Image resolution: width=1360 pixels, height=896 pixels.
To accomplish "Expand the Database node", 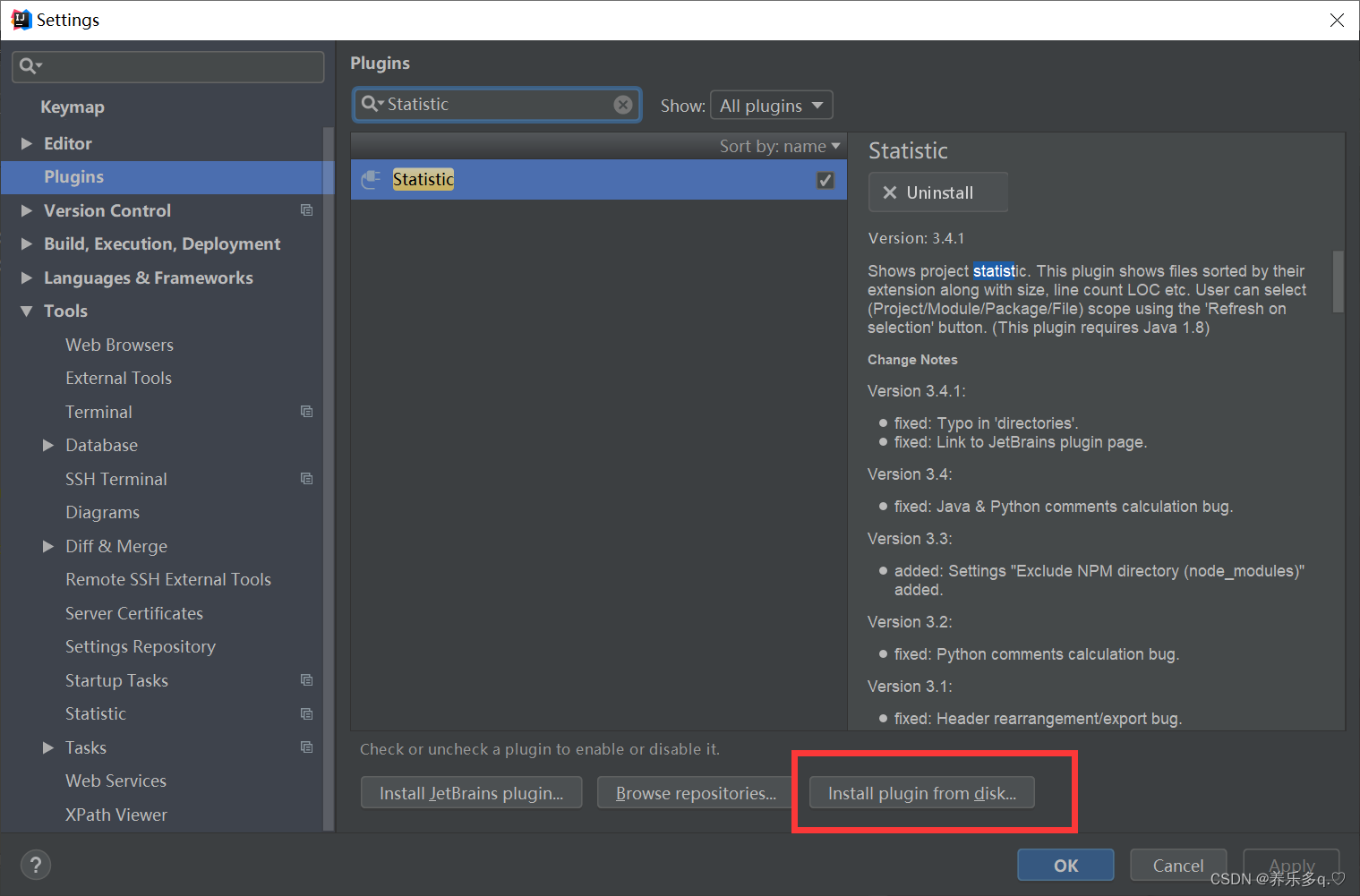I will coord(48,445).
